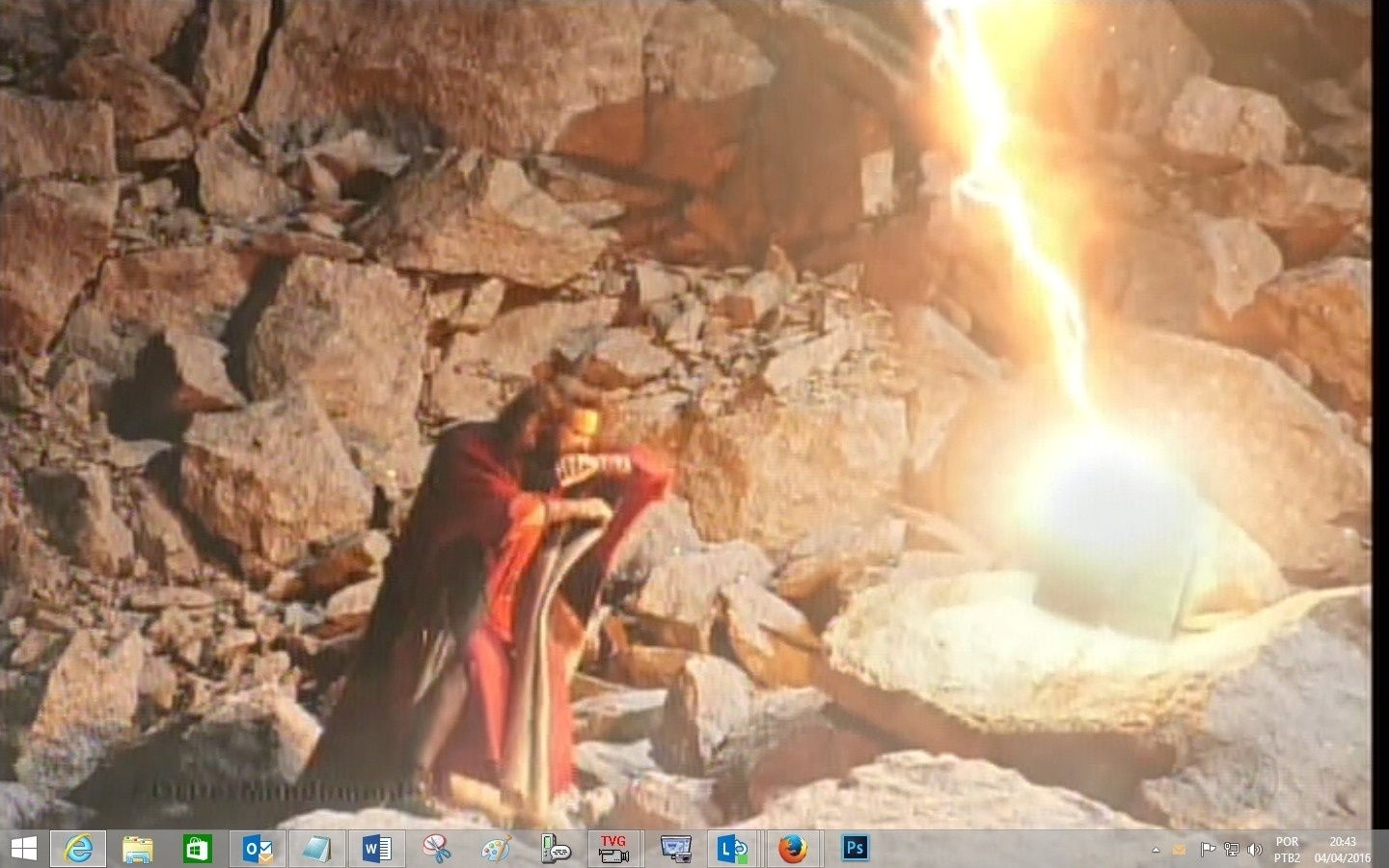Switch to the Notepad window
The width and height of the screenshot is (1389, 868).
(316, 849)
